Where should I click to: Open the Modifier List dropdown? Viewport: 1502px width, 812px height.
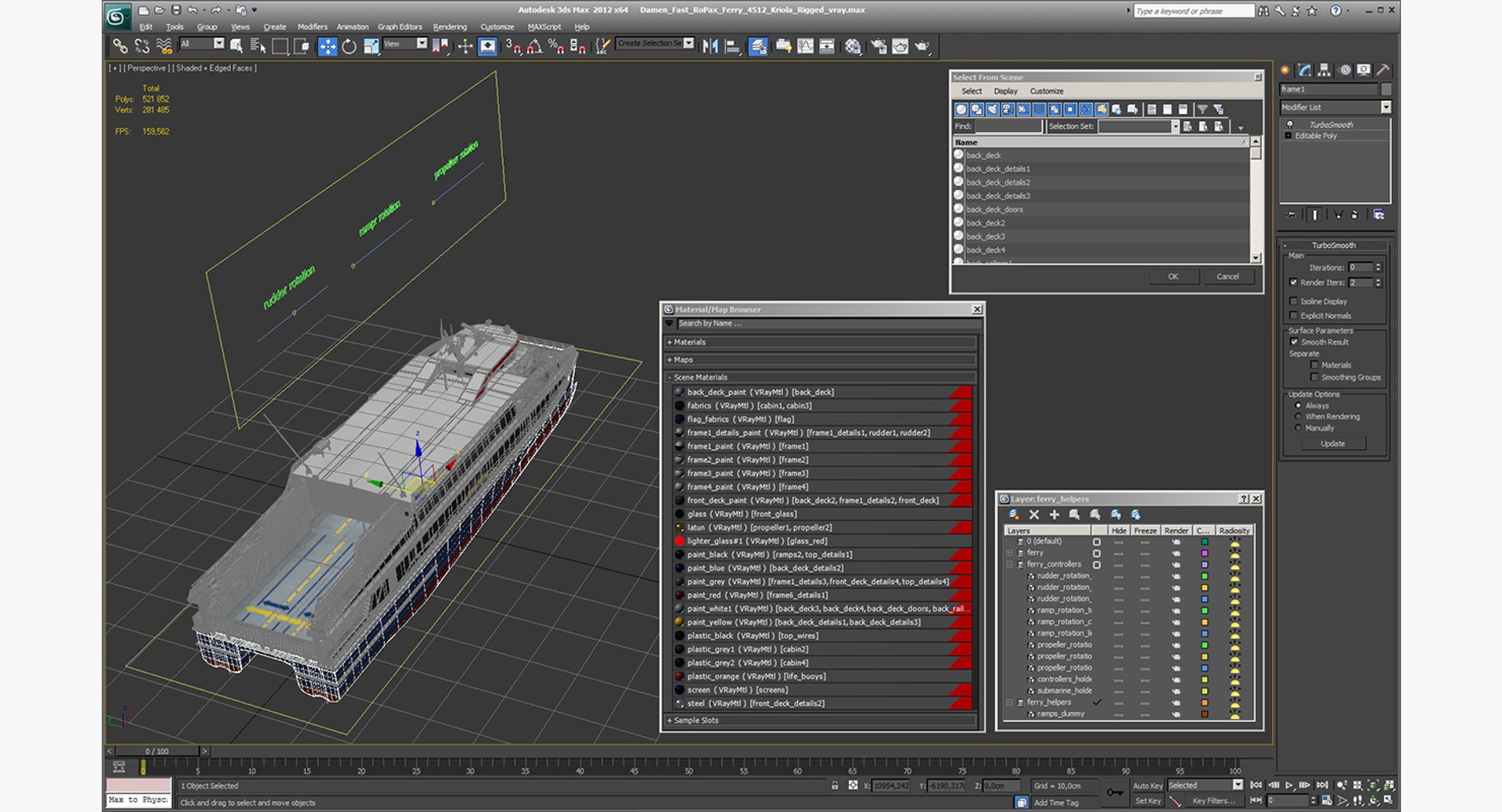[x=1385, y=107]
